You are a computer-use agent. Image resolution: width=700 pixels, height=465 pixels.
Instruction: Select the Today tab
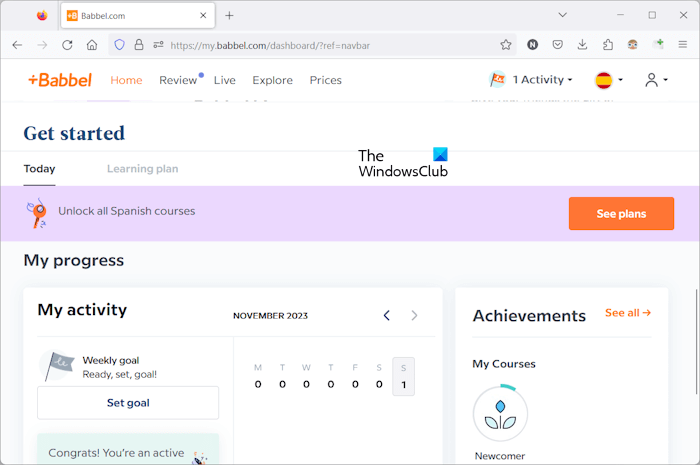click(39, 169)
